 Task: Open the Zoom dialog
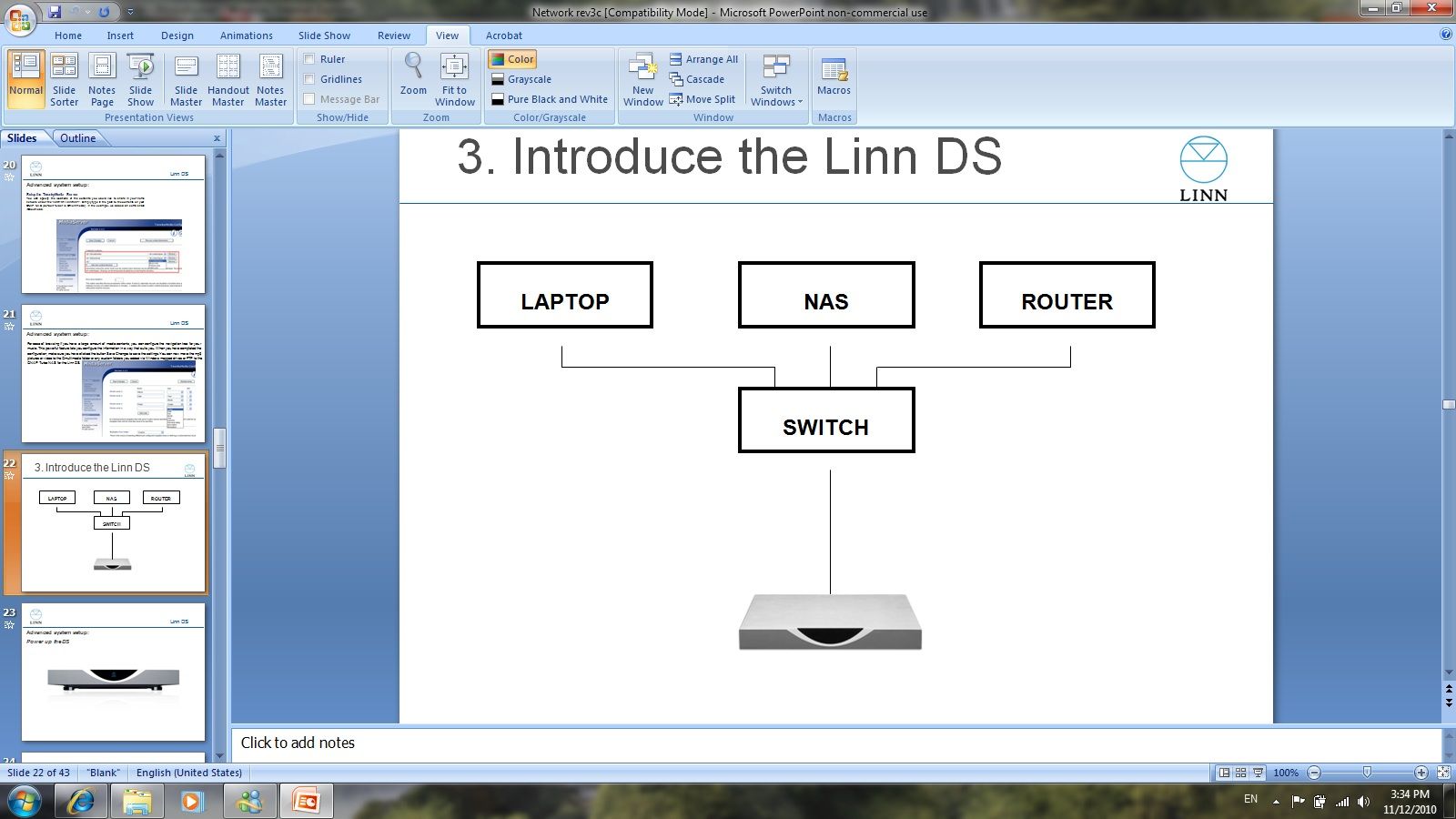coord(413,75)
